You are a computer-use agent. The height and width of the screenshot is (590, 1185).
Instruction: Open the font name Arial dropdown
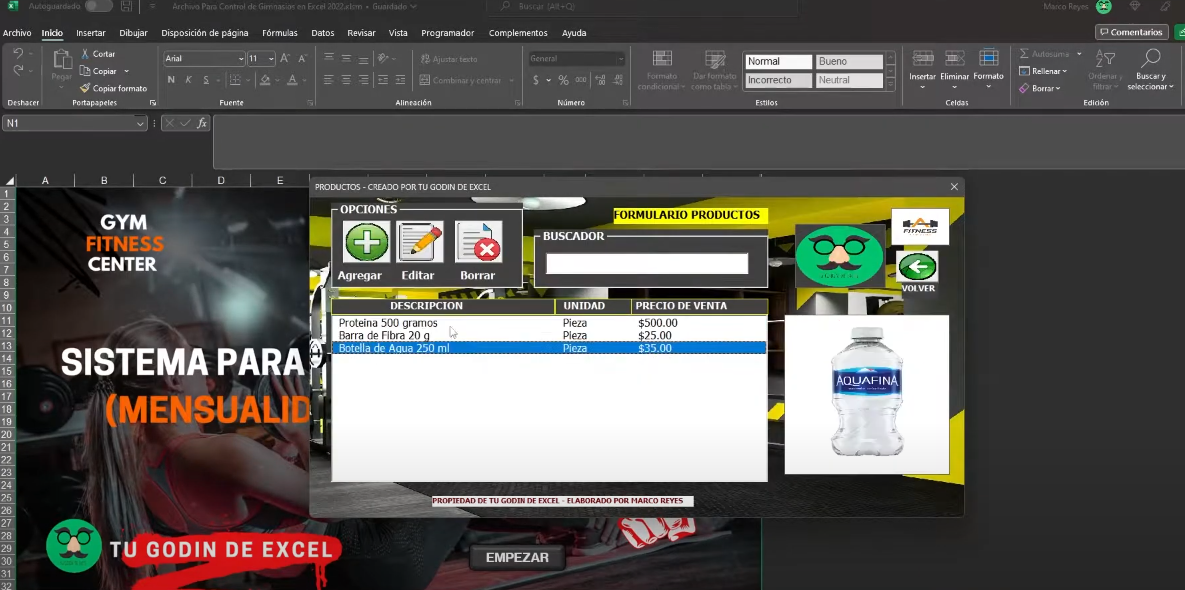pos(241,59)
